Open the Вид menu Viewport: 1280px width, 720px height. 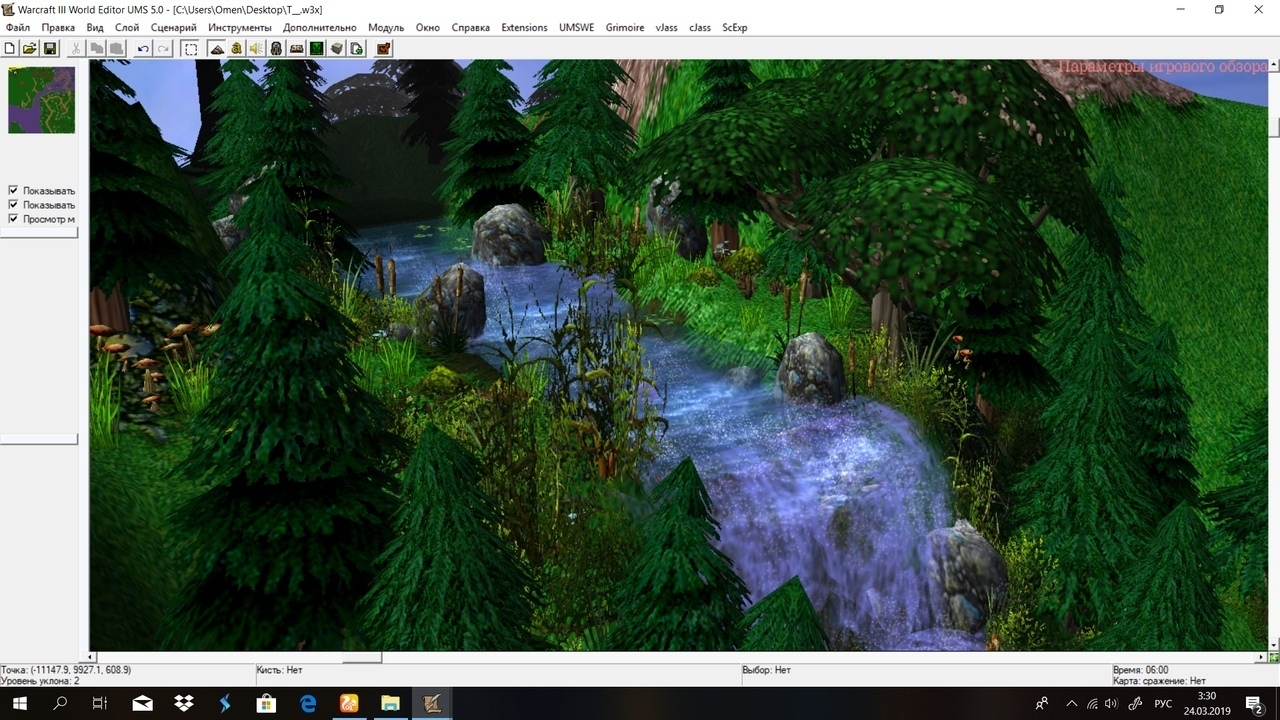(95, 27)
